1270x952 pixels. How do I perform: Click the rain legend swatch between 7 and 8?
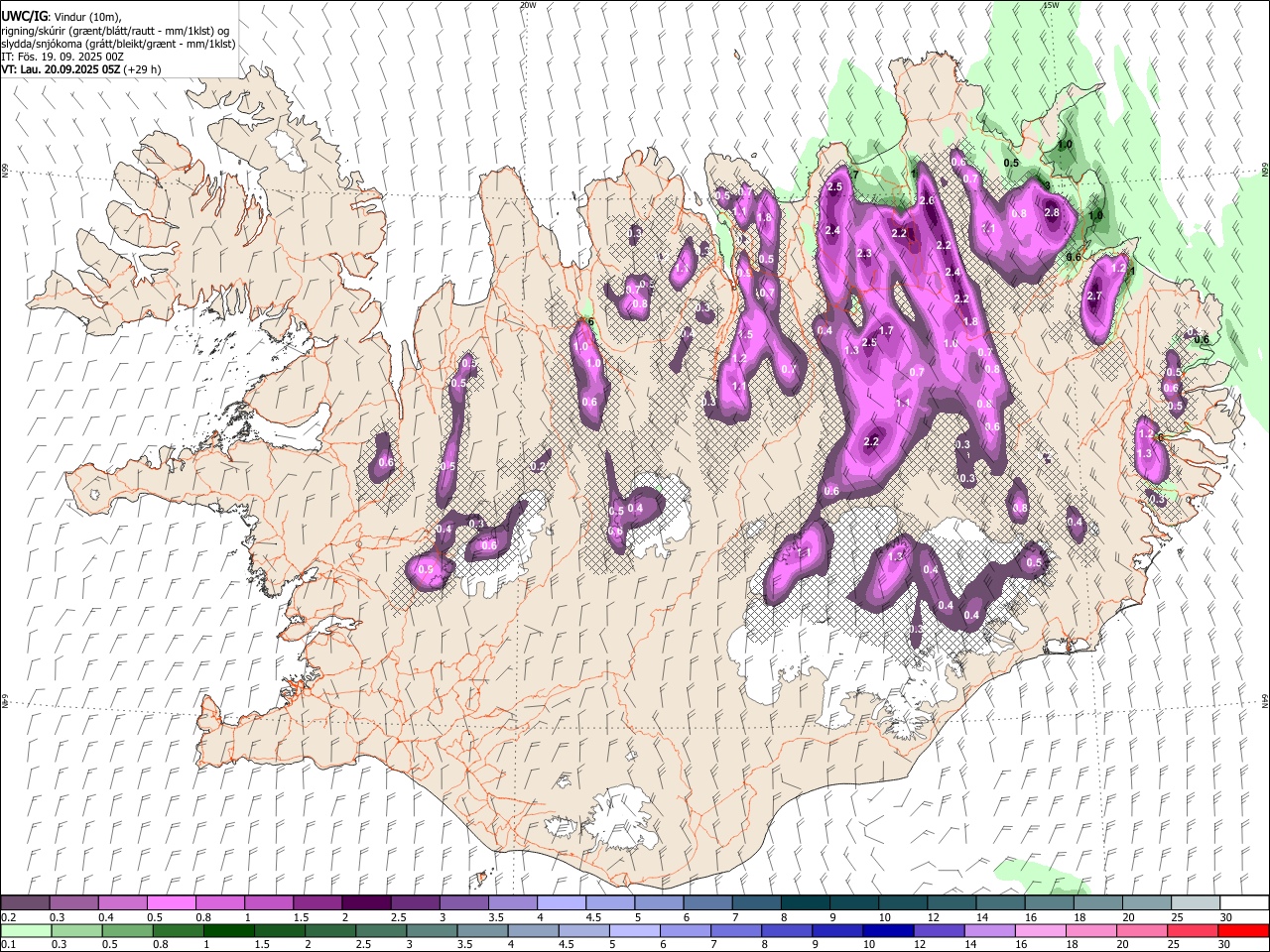pos(735,931)
